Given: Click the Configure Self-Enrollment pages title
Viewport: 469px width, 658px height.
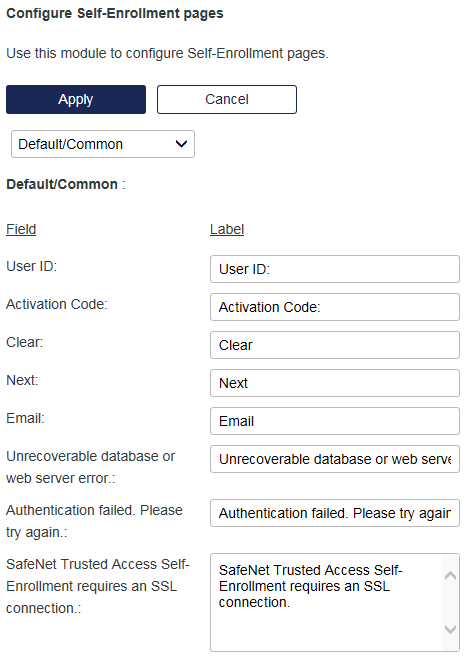Looking at the screenshot, I should click(115, 13).
